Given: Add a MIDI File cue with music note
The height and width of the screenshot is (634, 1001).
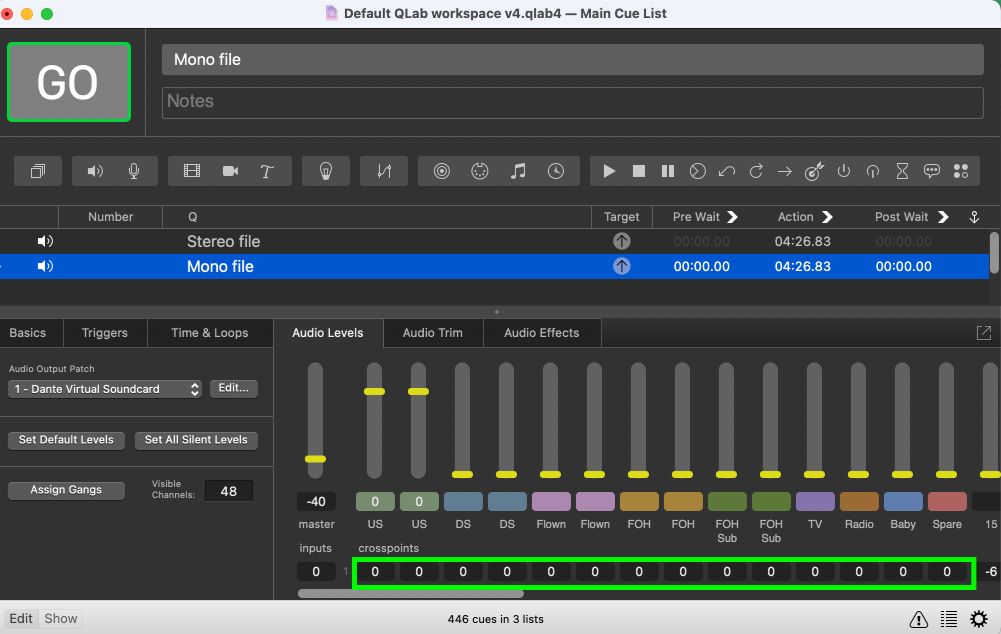Looking at the screenshot, I should click(518, 171).
